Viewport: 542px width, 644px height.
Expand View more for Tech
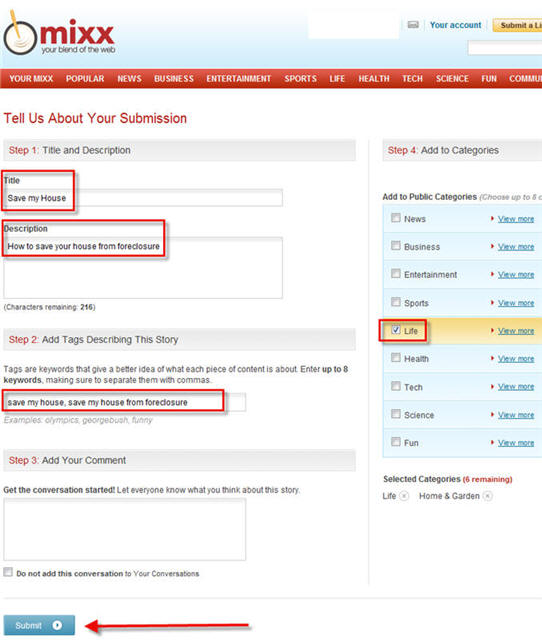pyautogui.click(x=516, y=387)
